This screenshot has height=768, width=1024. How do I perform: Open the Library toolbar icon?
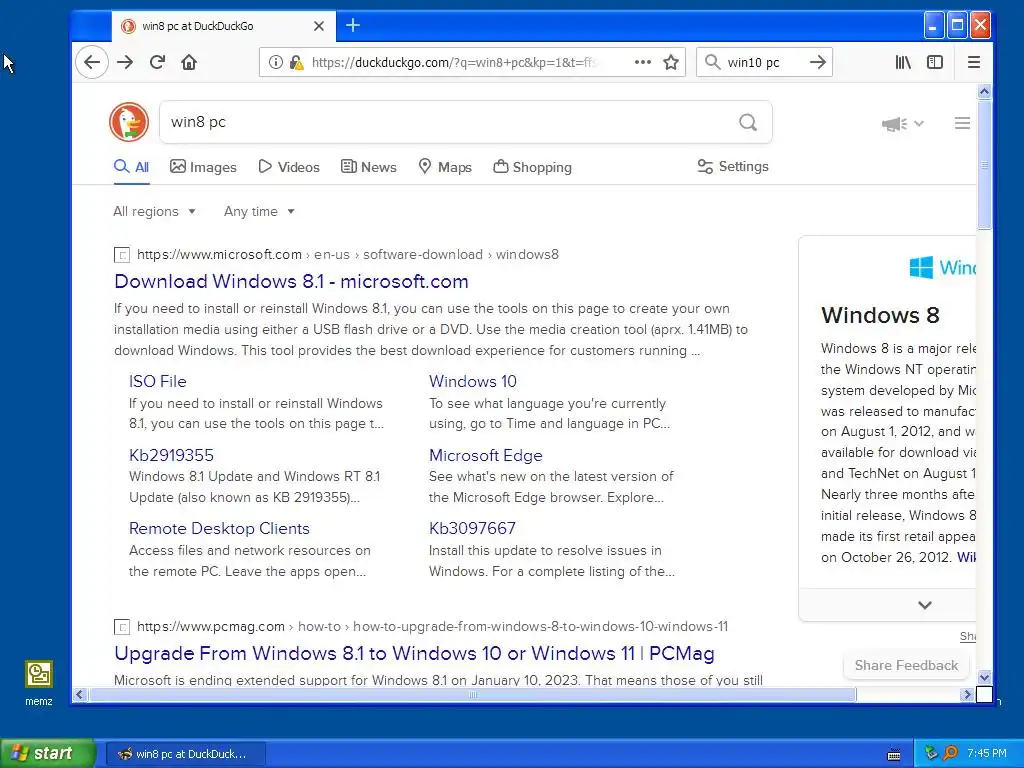pos(903,62)
